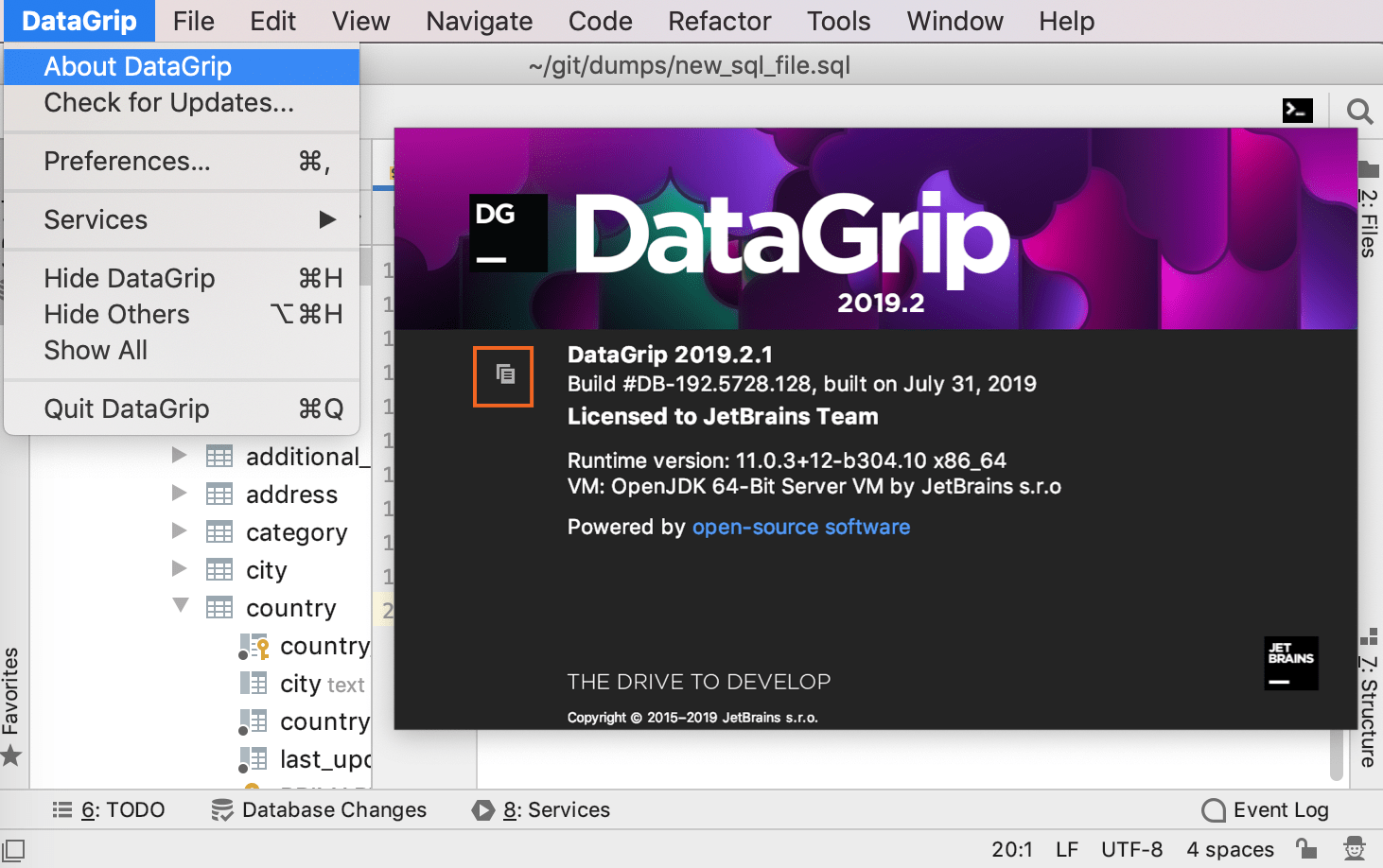Open the Edit menu

click(x=273, y=21)
